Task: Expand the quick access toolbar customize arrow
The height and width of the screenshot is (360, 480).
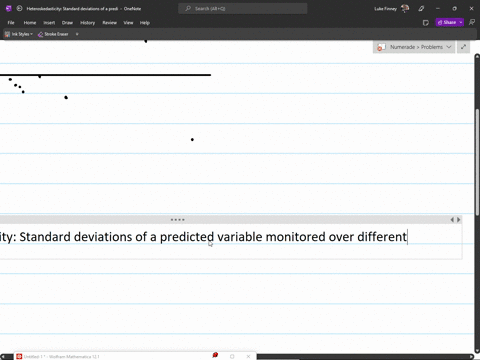Action: click(x=77, y=34)
